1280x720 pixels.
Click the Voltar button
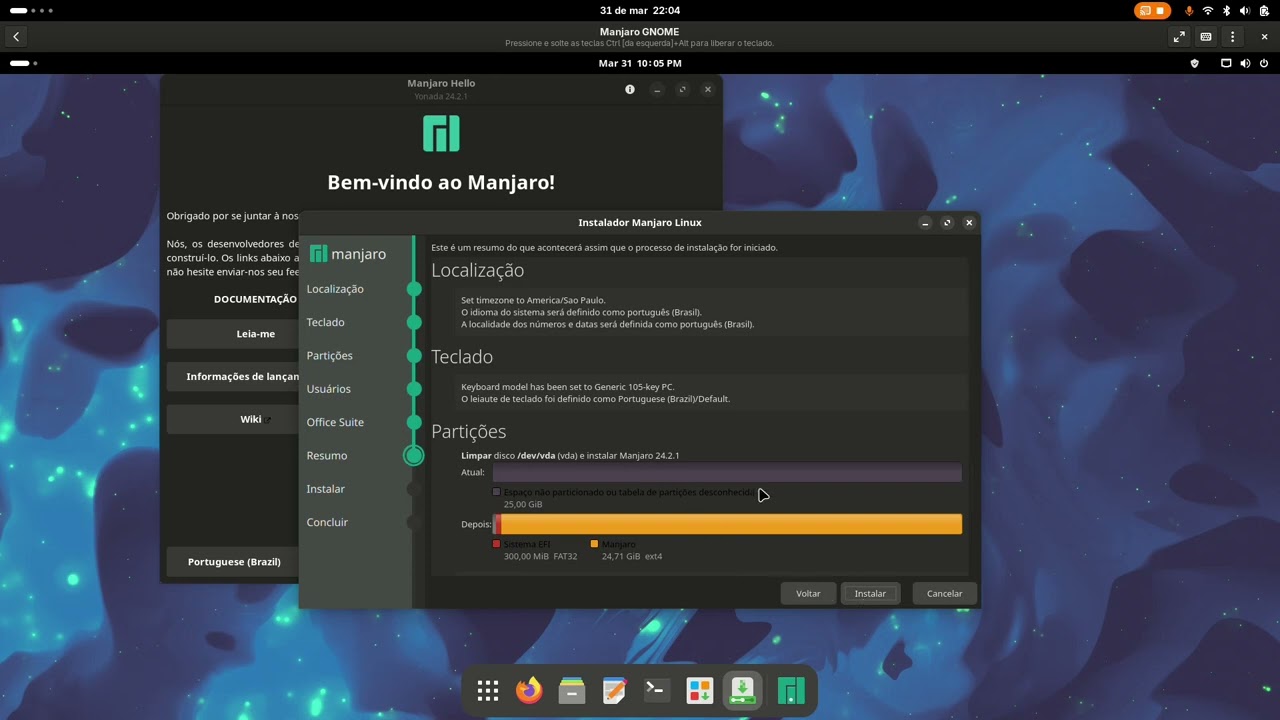click(x=808, y=593)
